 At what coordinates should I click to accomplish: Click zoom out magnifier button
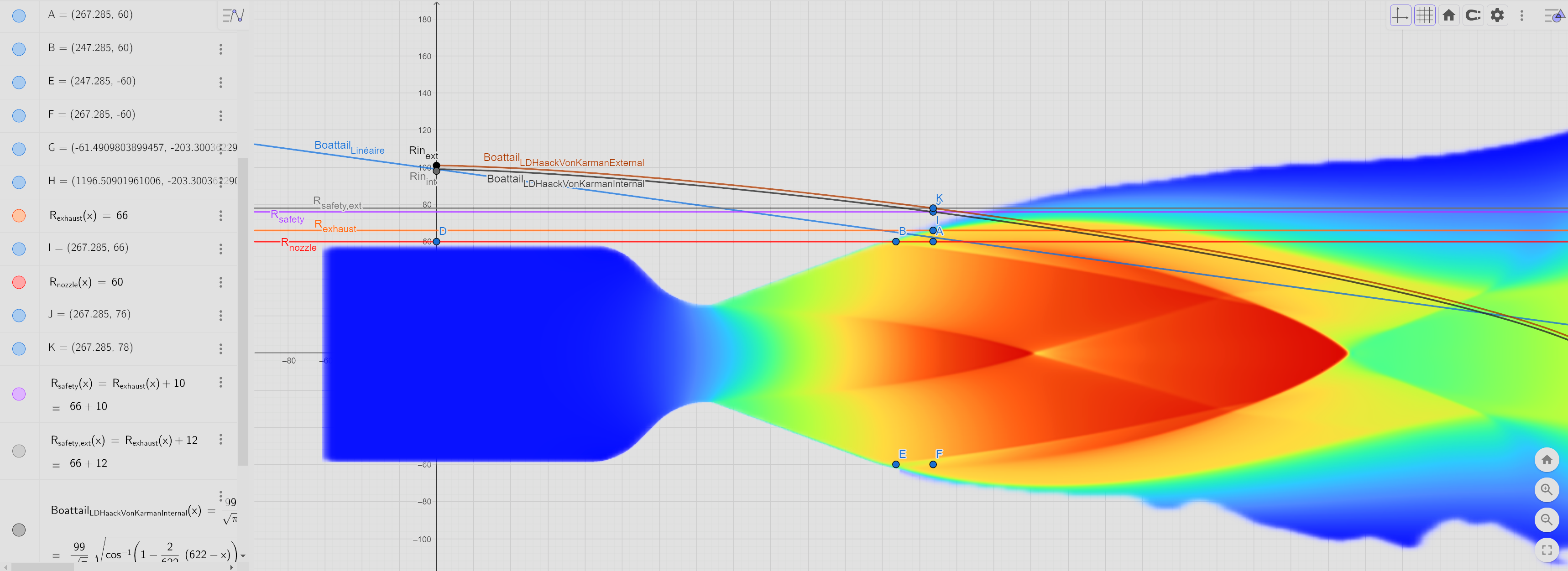[1546, 519]
